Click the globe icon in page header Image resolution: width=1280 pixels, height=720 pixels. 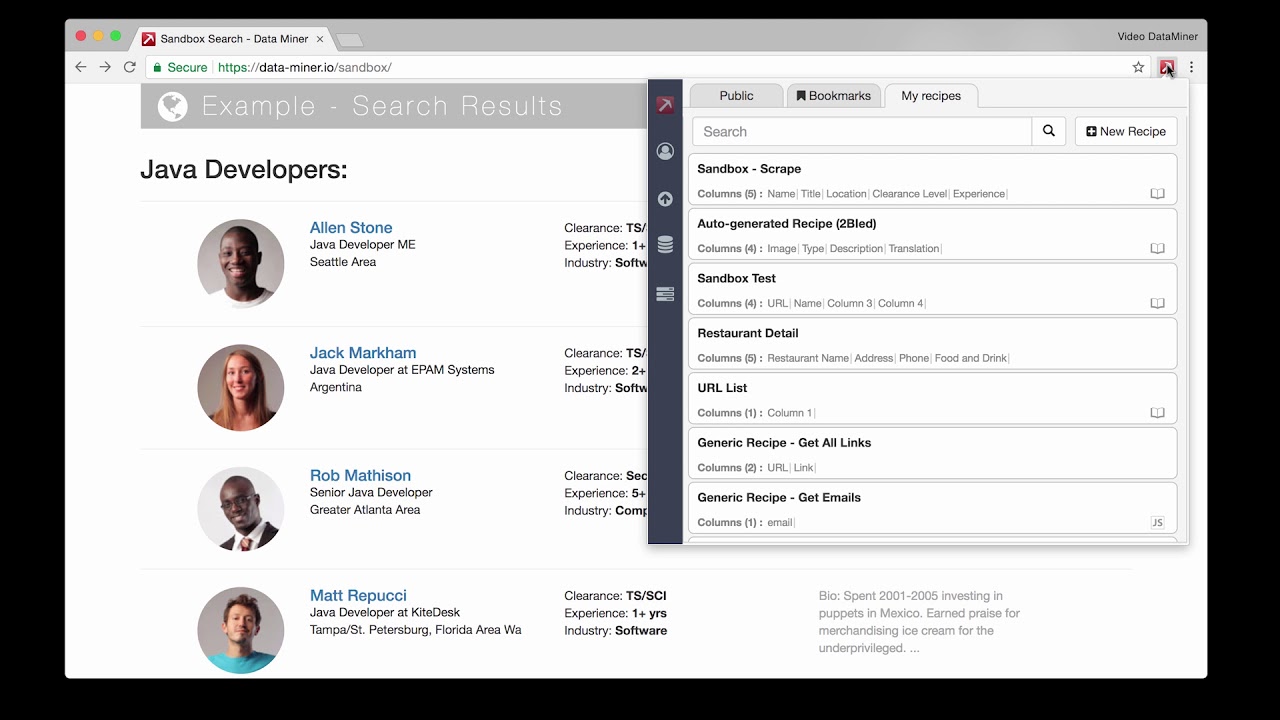[172, 106]
